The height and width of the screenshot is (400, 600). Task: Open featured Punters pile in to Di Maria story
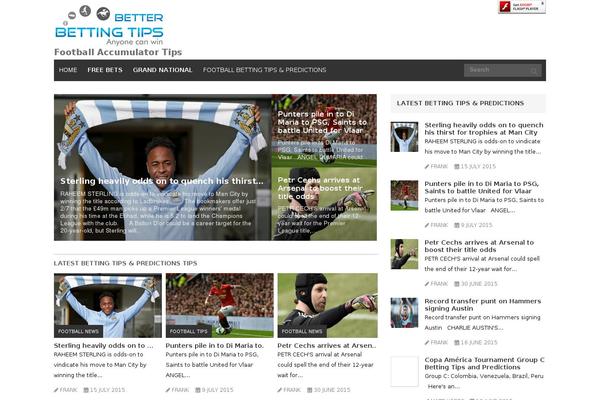click(322, 122)
